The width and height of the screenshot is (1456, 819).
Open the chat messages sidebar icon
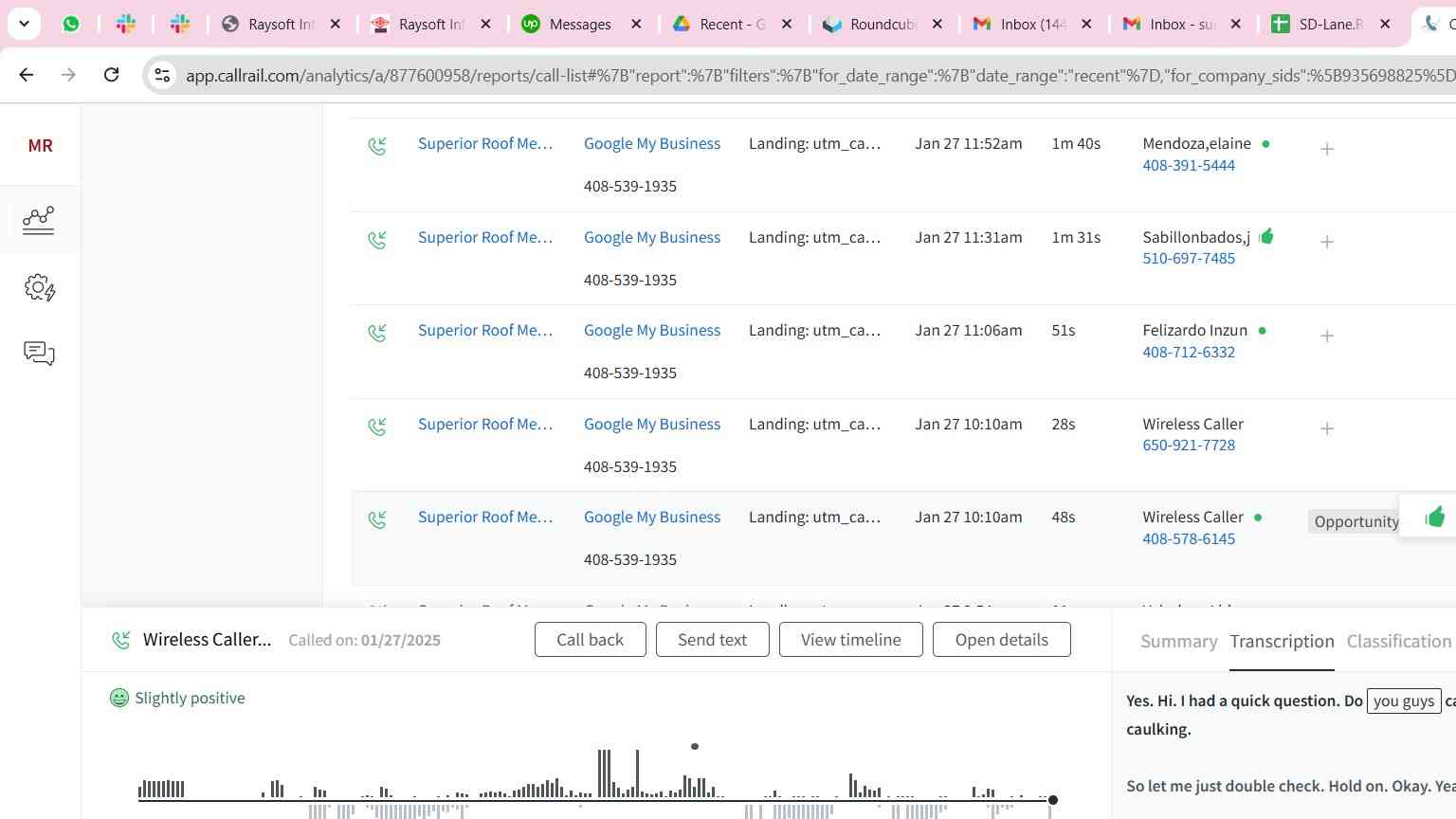[x=39, y=354]
